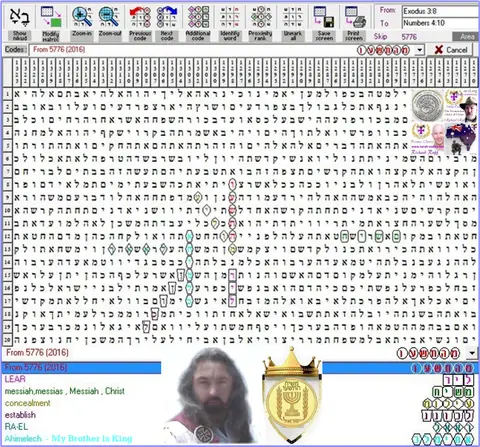Click the silver coin thumbnail image
The height and width of the screenshot is (447, 480).
coord(428,106)
